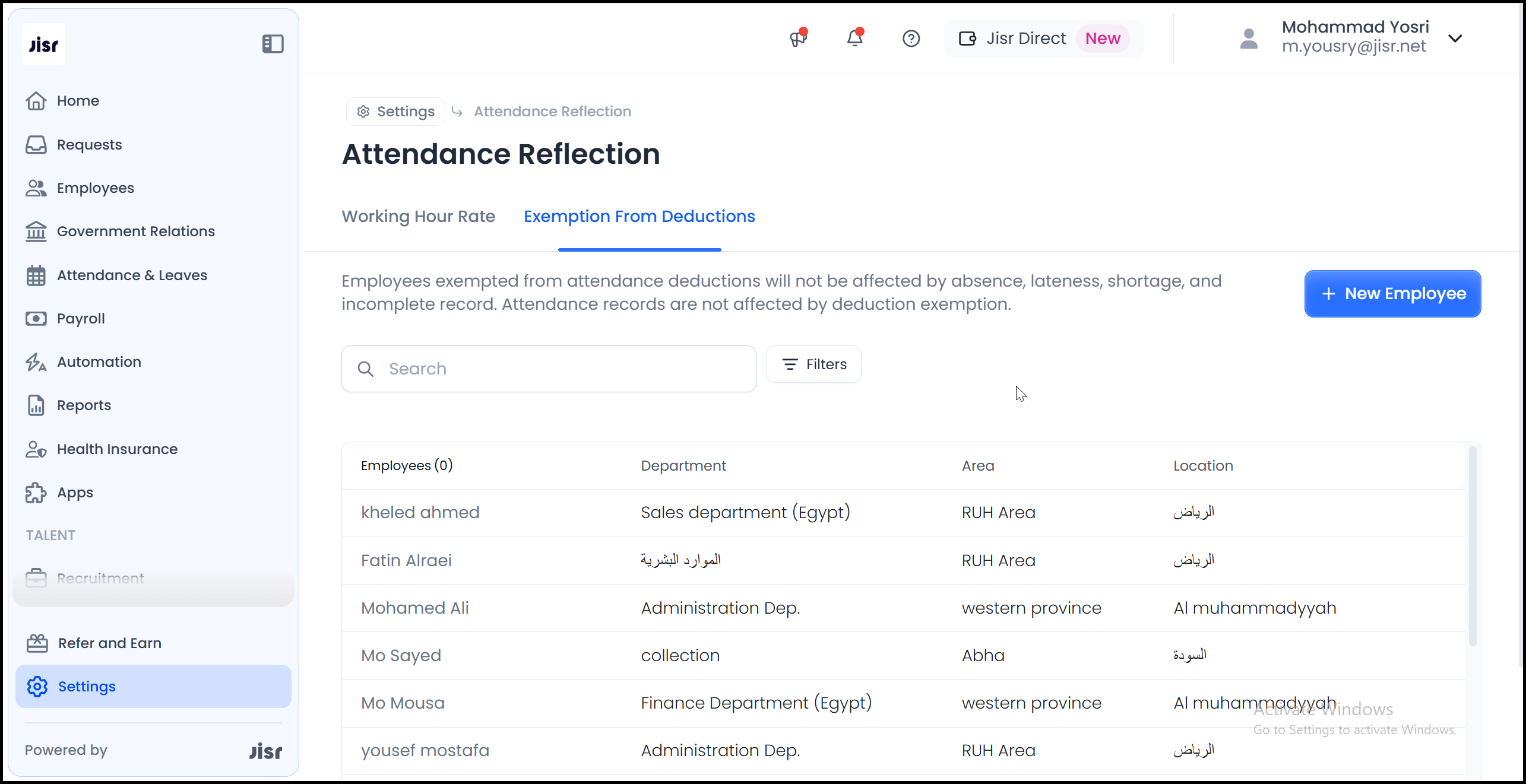Open the Filters dropdown
1526x784 pixels.
813,364
